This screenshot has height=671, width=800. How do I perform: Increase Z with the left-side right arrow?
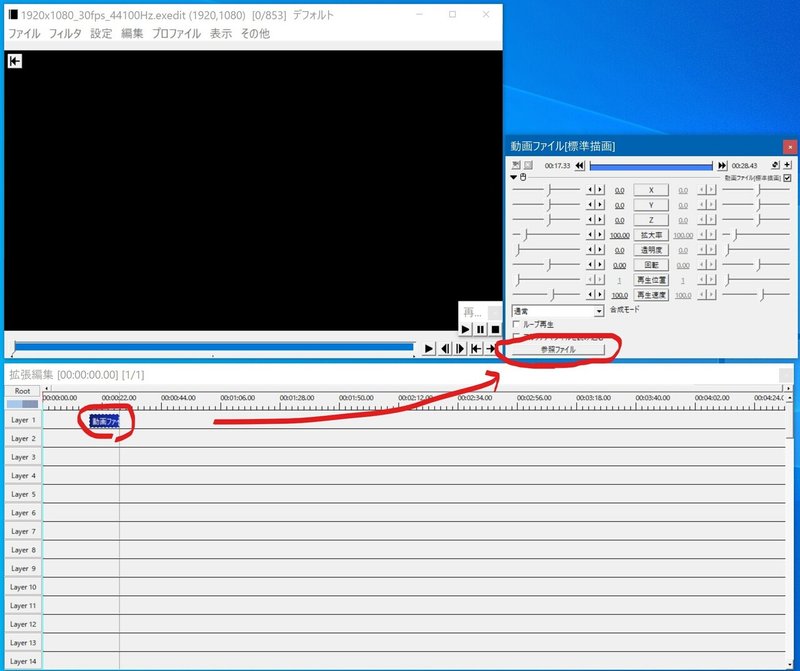click(x=600, y=219)
